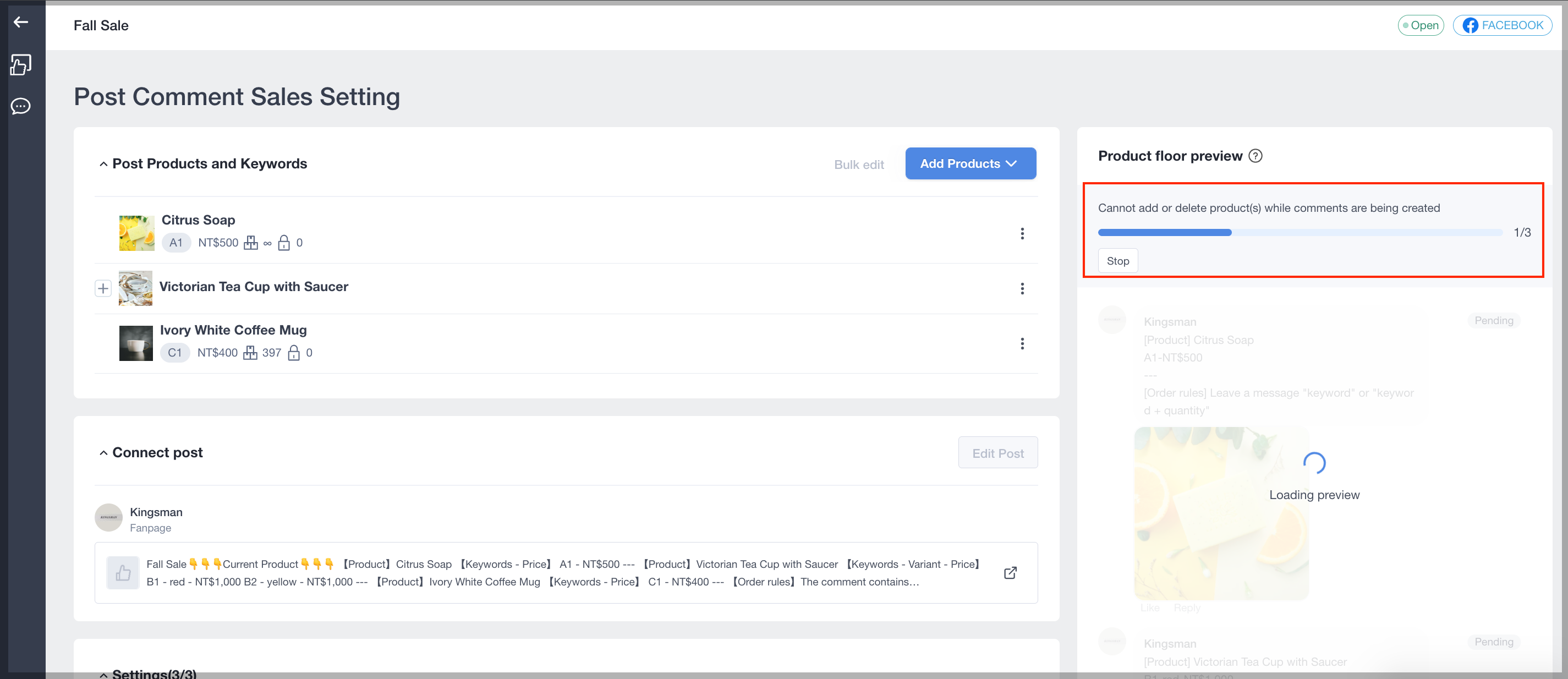Click the Loading preview image in the preview
The width and height of the screenshot is (1568, 679).
pyautogui.click(x=1221, y=513)
